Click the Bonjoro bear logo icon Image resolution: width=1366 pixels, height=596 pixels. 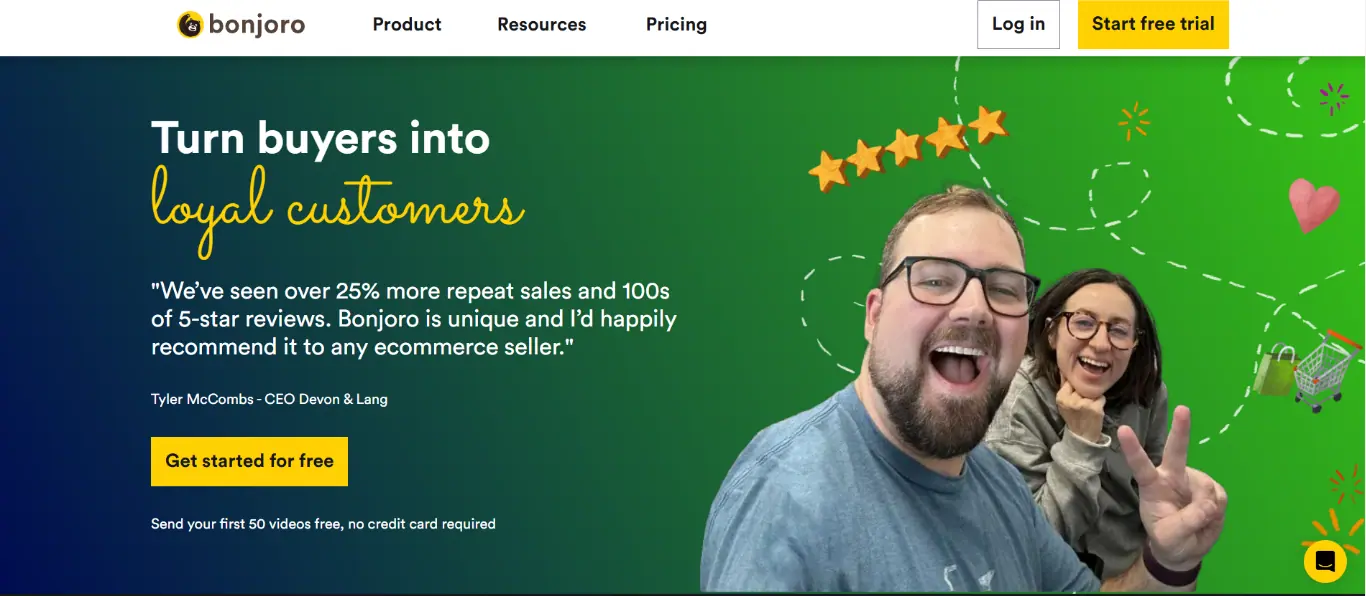click(x=190, y=25)
